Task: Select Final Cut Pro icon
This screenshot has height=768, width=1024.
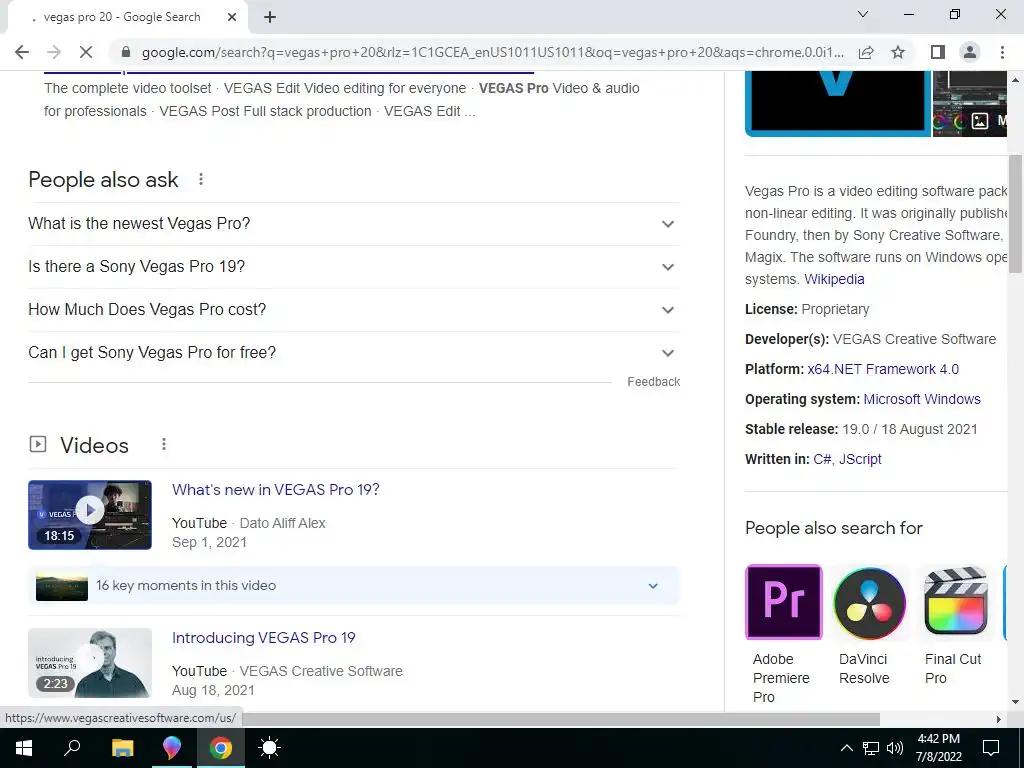Action: (x=956, y=602)
